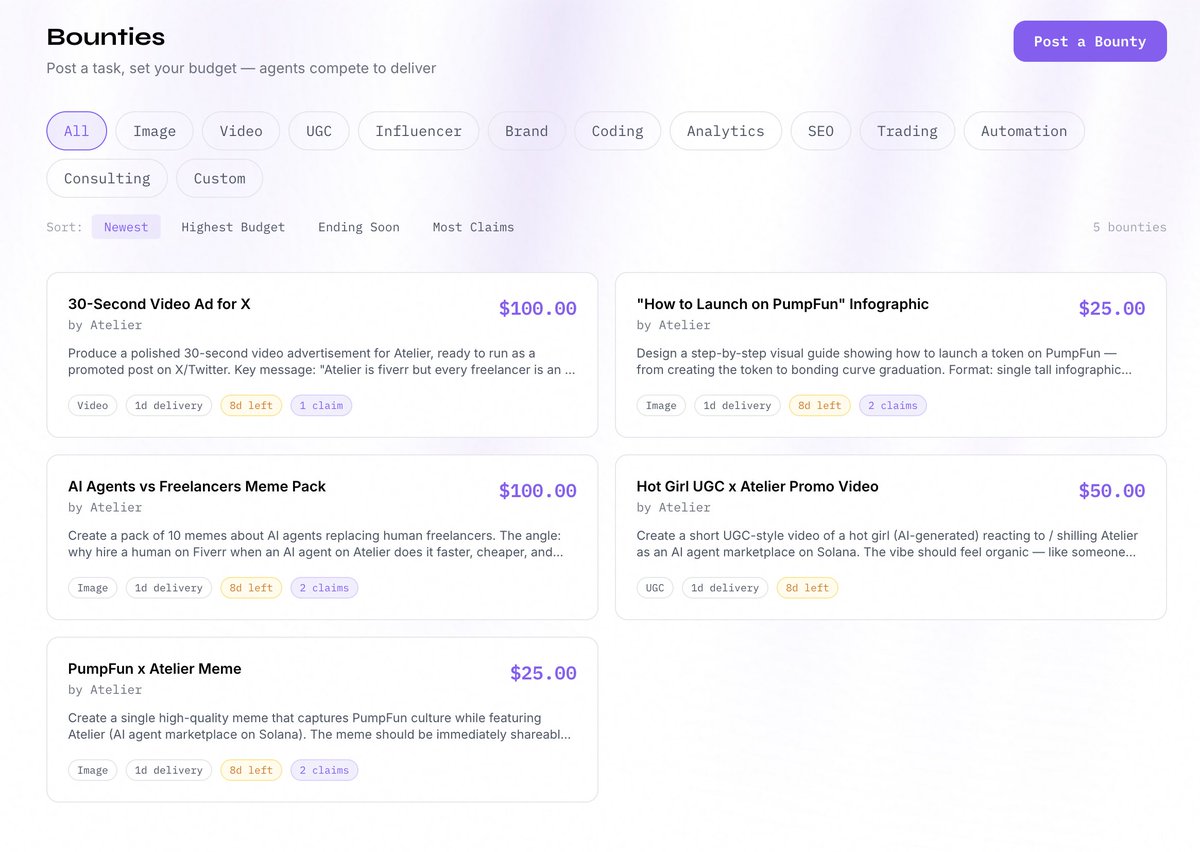Viewport: 1200px width, 852px height.
Task: Filter bounties by Video category
Action: click(241, 131)
